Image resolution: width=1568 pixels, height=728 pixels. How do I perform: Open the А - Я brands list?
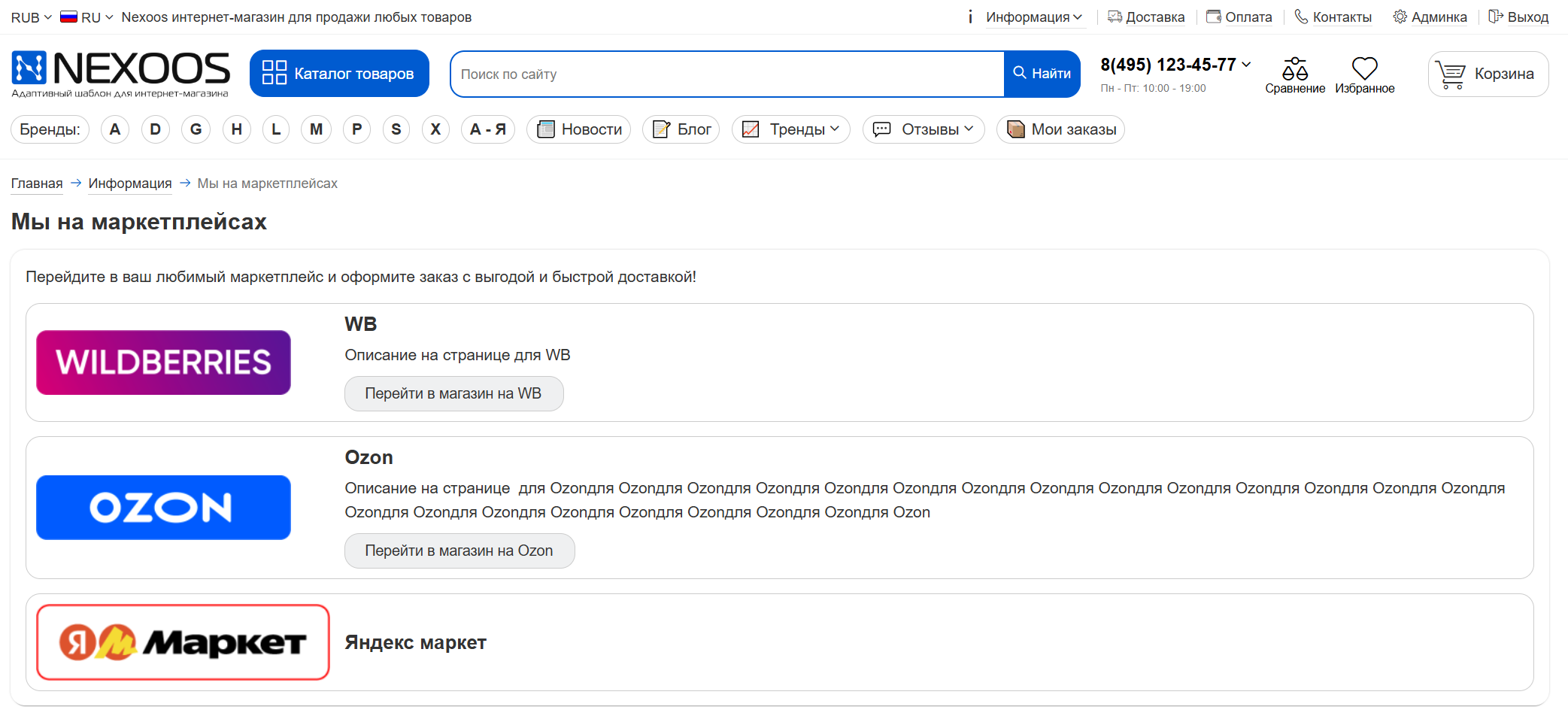[x=488, y=129]
